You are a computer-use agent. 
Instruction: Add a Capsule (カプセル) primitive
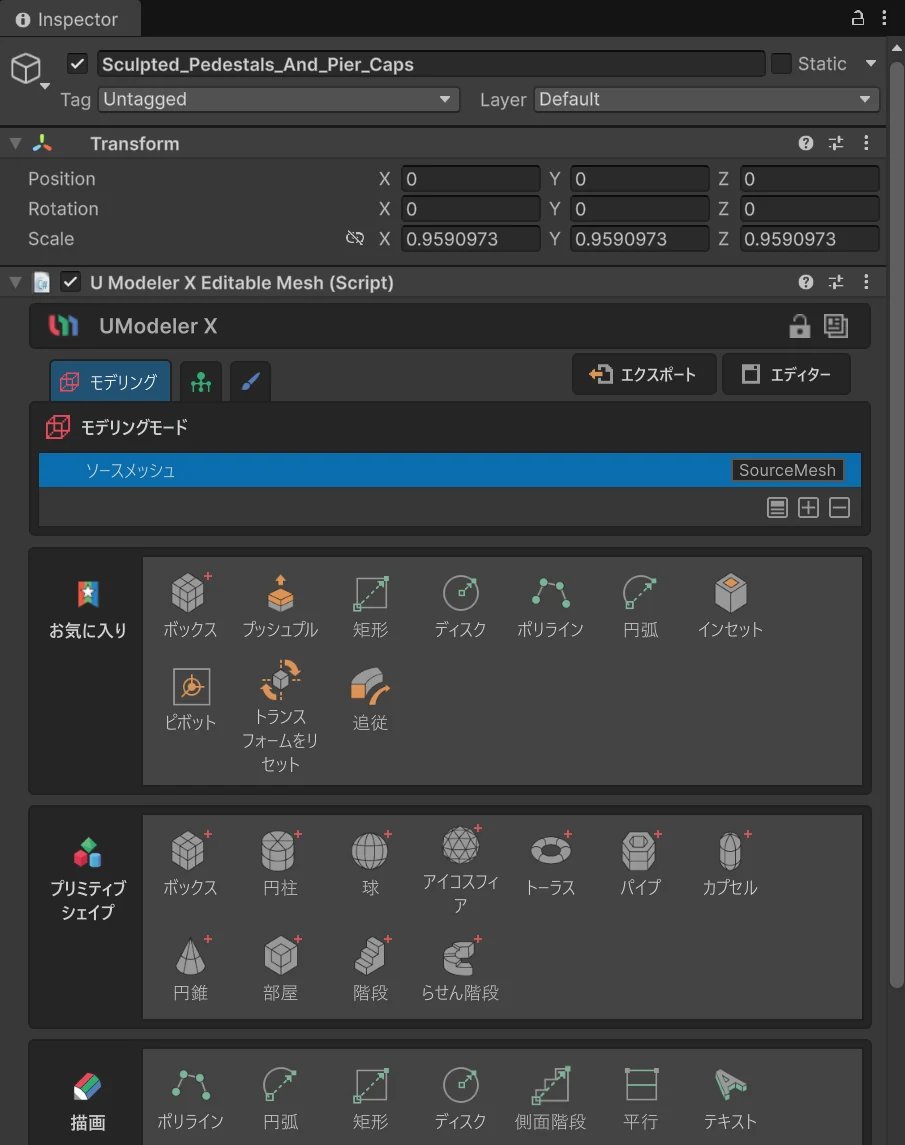730,864
